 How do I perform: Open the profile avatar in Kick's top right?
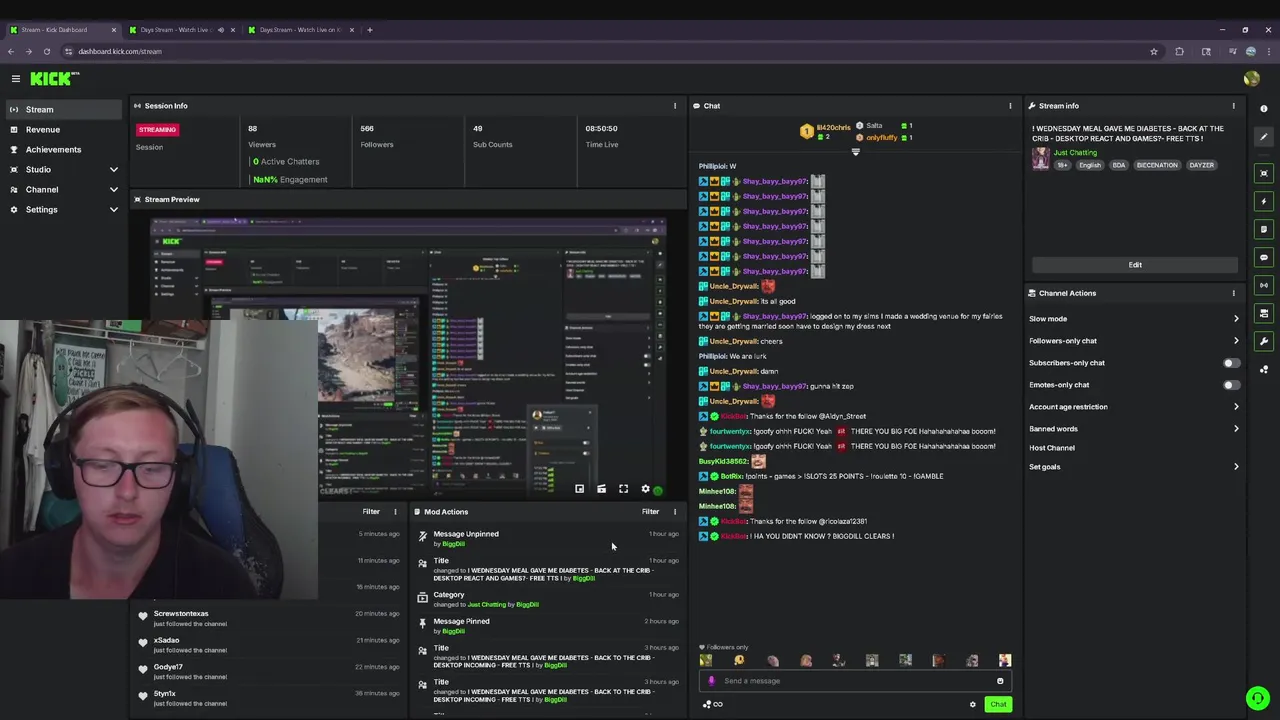pos(1251,79)
